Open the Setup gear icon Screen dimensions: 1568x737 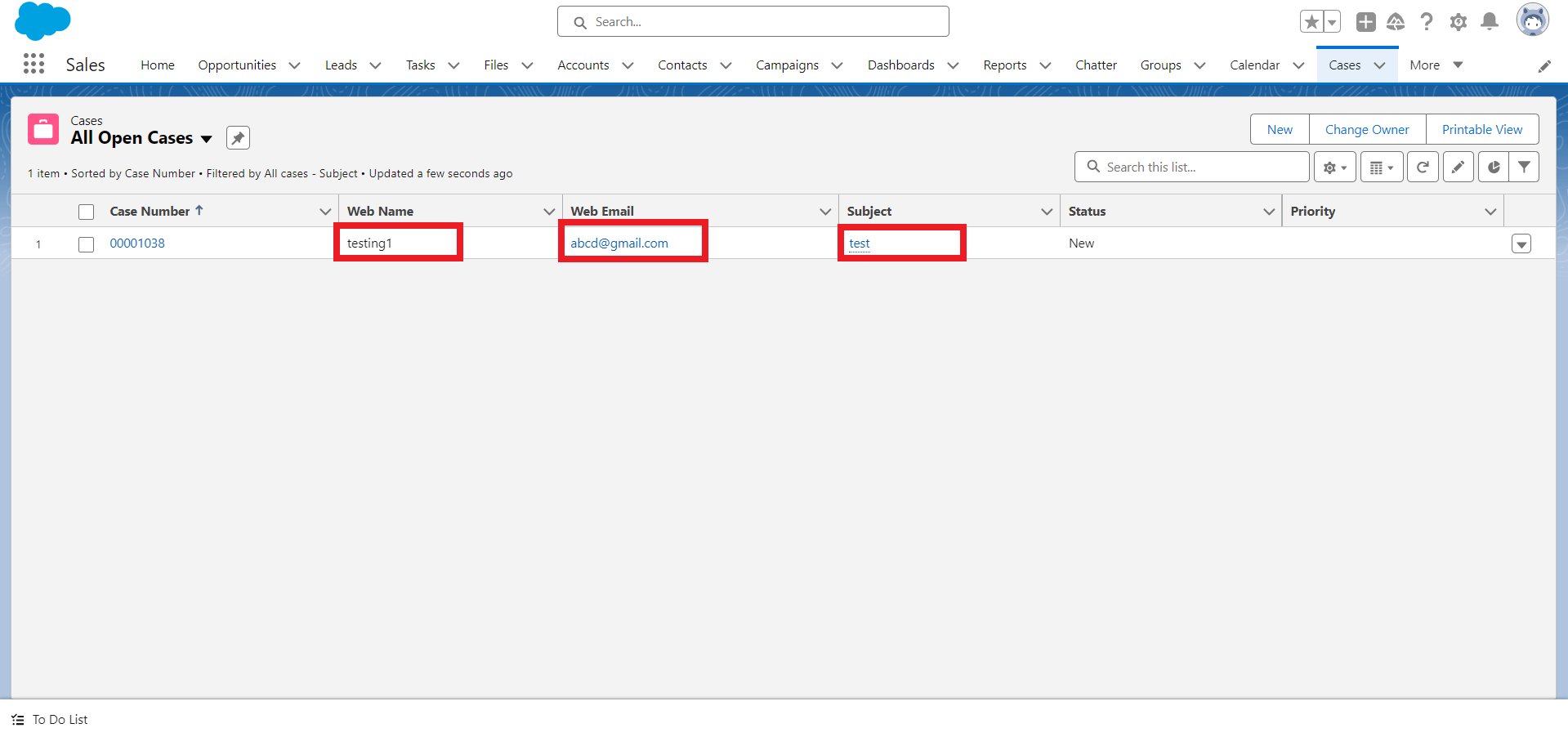click(x=1458, y=22)
